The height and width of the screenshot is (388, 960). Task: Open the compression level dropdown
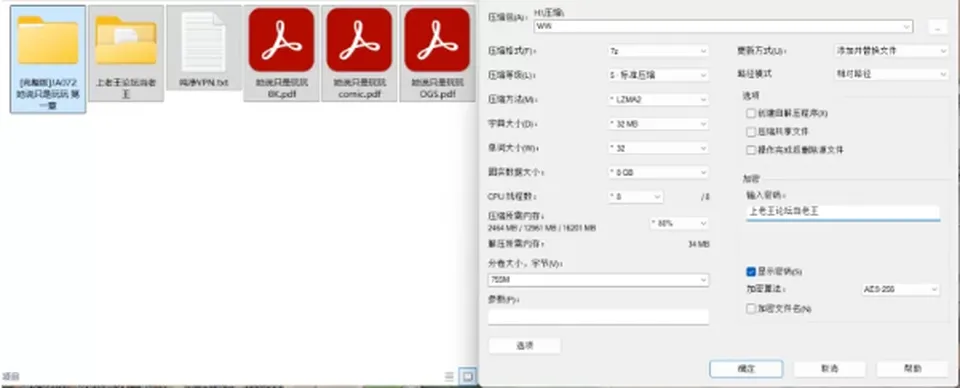tap(658, 75)
